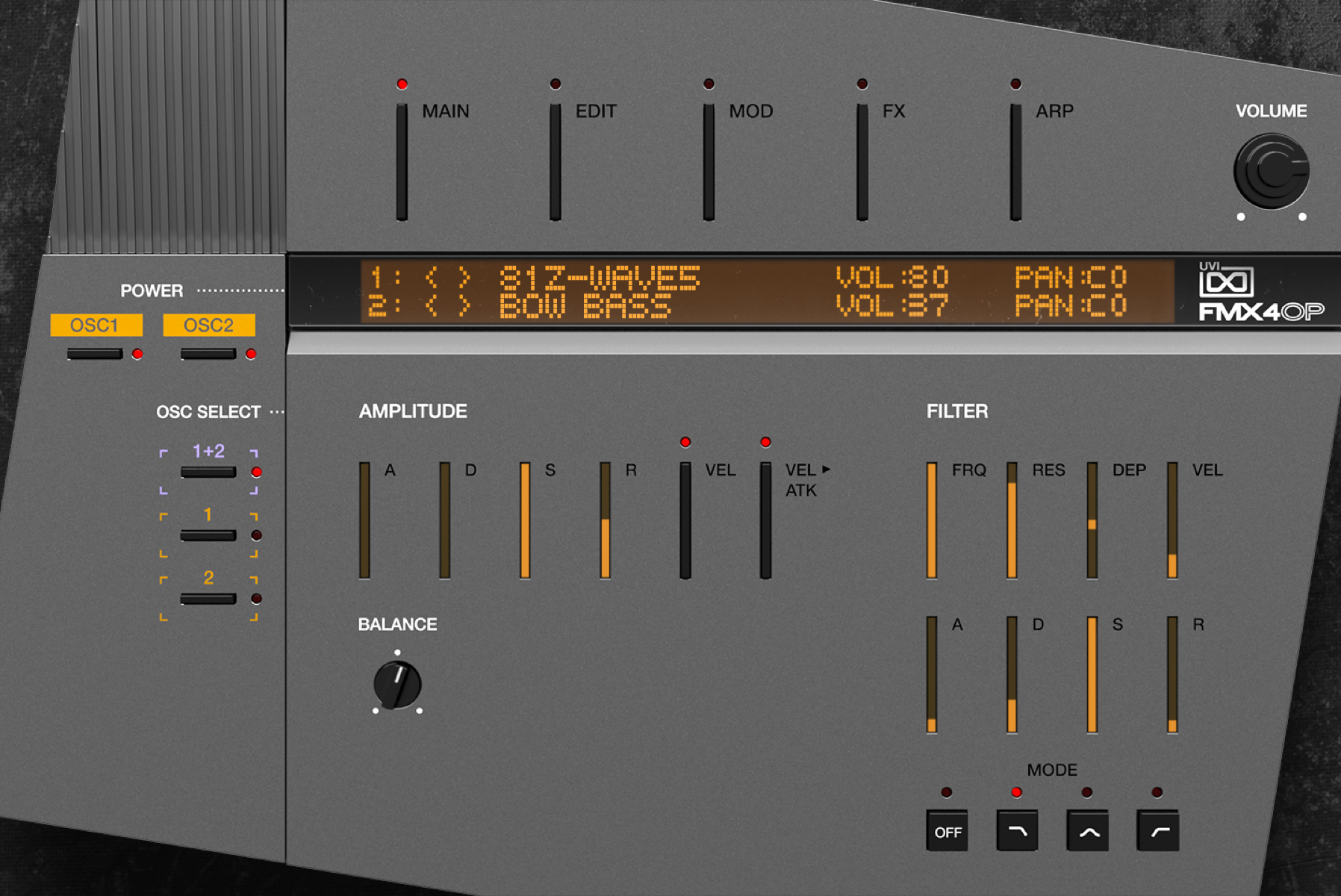Viewport: 1341px width, 896px height.
Task: Toggle the OSC2 power switch
Action: click(207, 355)
